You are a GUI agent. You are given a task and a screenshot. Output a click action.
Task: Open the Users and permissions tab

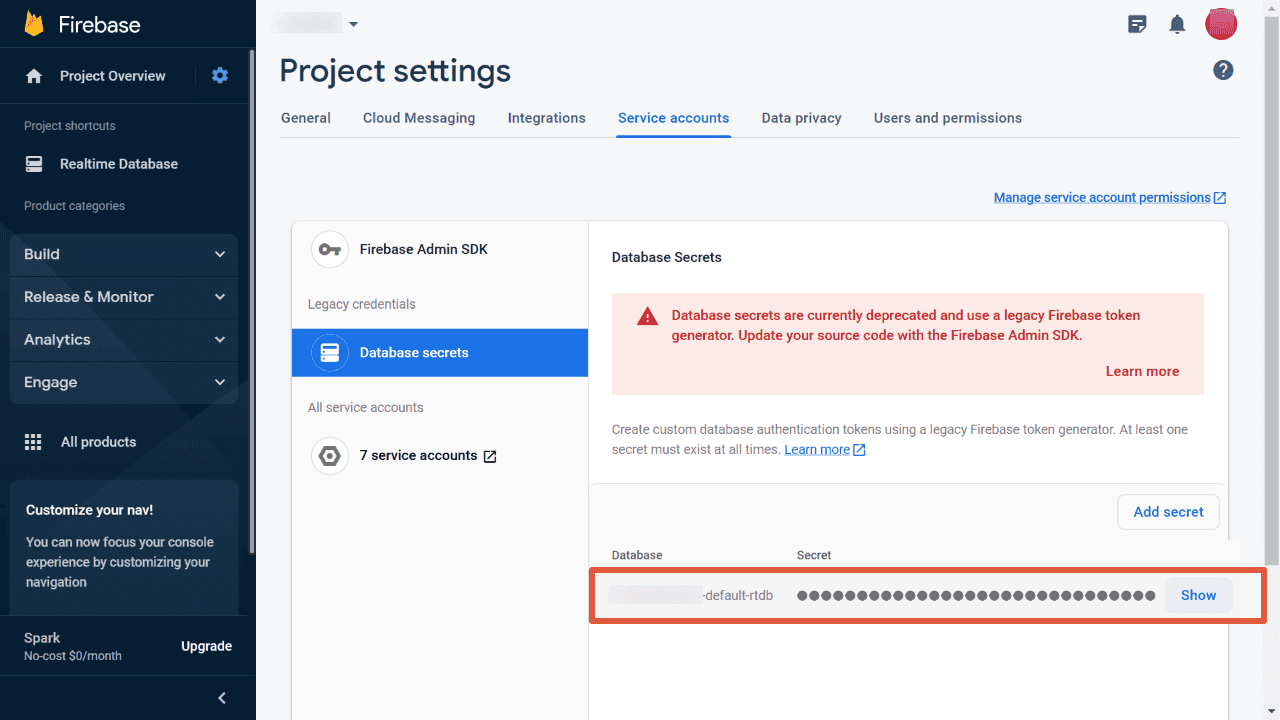click(x=947, y=118)
